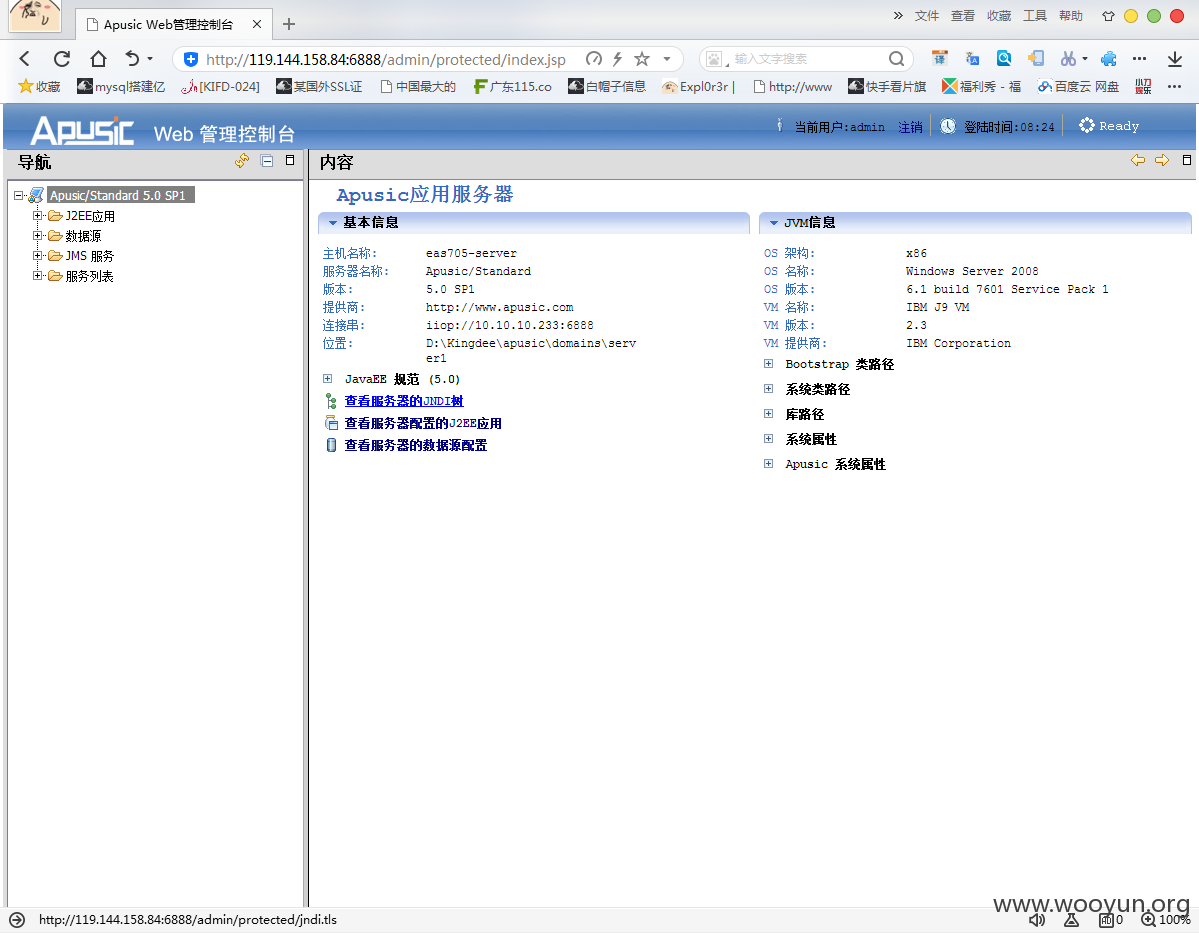Open the [KIFD-024] bookmark
The image size is (1199, 933).
tap(220, 86)
